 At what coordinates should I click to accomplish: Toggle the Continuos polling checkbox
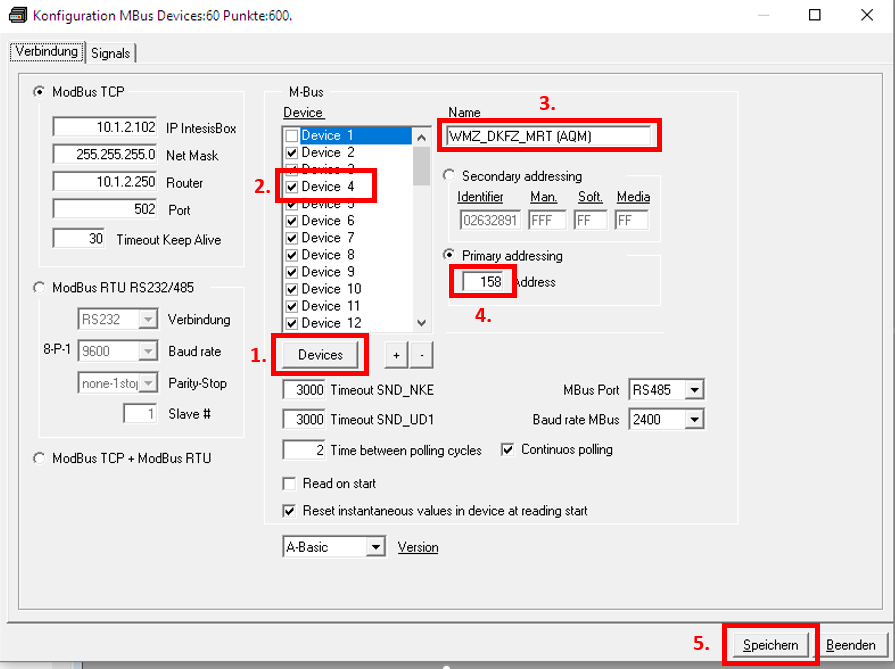coord(506,450)
